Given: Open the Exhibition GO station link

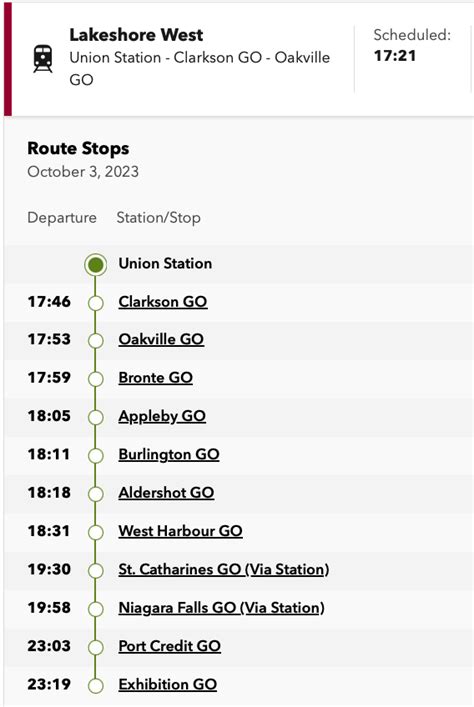Looking at the screenshot, I should point(168,684).
